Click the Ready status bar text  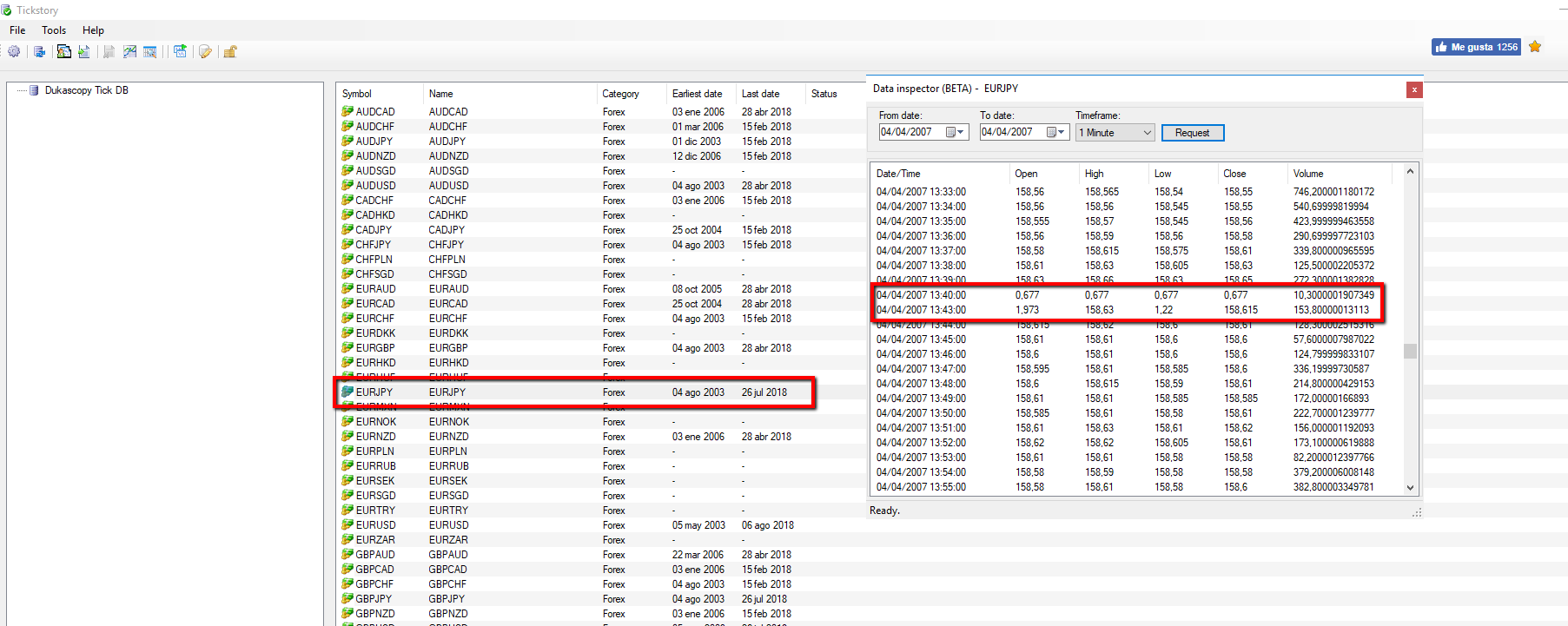(884, 511)
